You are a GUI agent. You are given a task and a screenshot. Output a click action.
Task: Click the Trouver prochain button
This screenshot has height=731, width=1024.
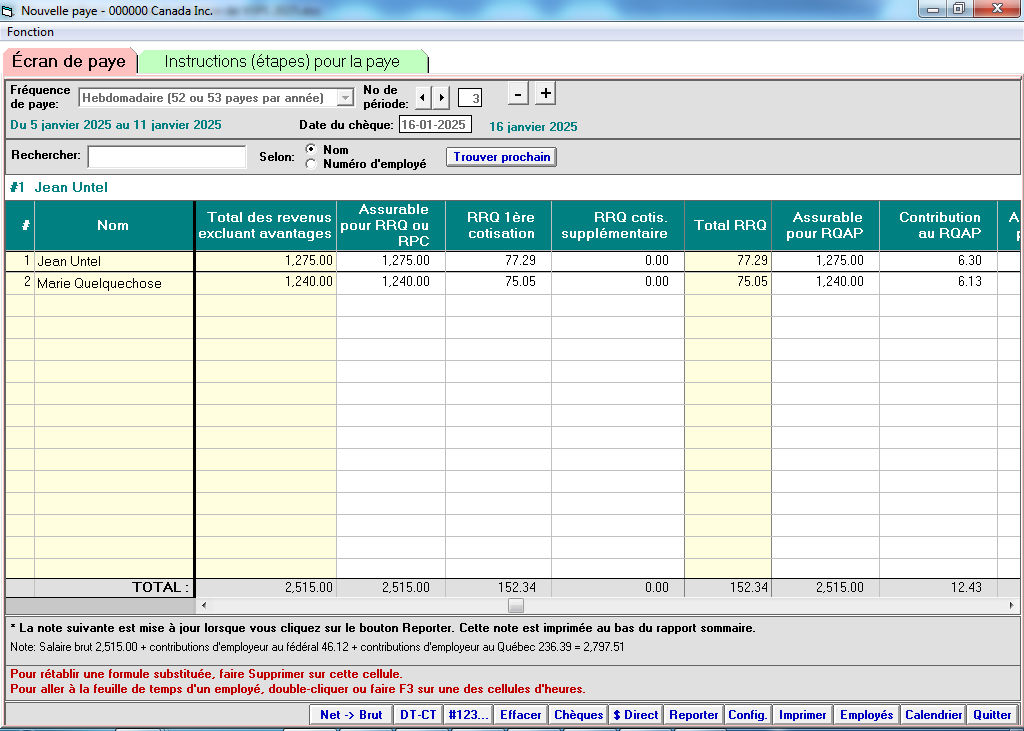pyautogui.click(x=501, y=157)
